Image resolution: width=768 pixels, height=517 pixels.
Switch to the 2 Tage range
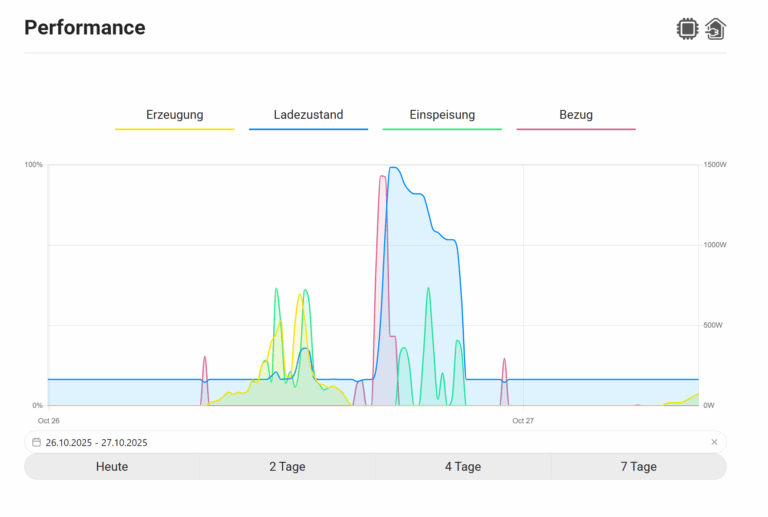[287, 467]
